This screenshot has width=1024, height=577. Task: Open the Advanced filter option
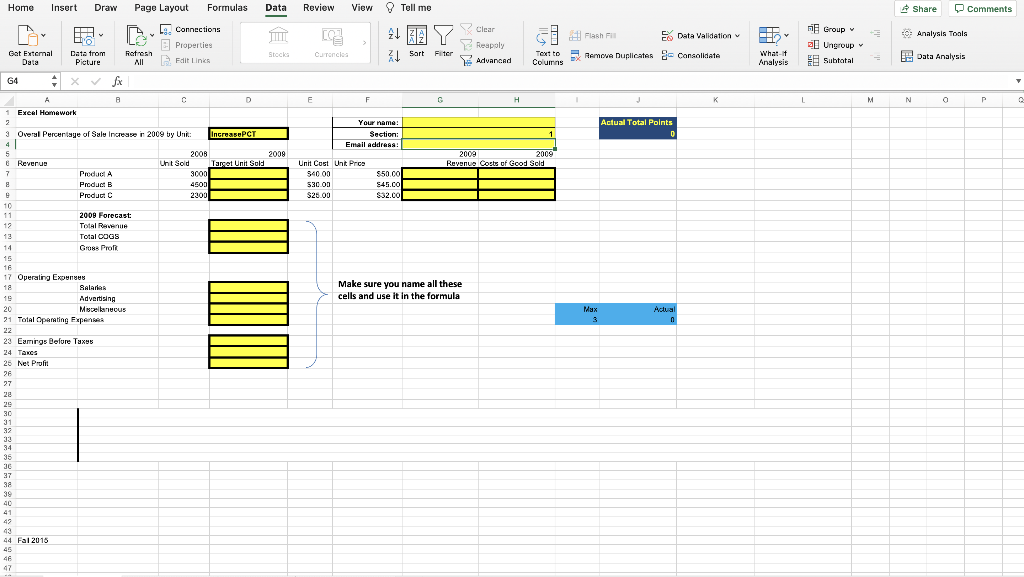tap(488, 60)
